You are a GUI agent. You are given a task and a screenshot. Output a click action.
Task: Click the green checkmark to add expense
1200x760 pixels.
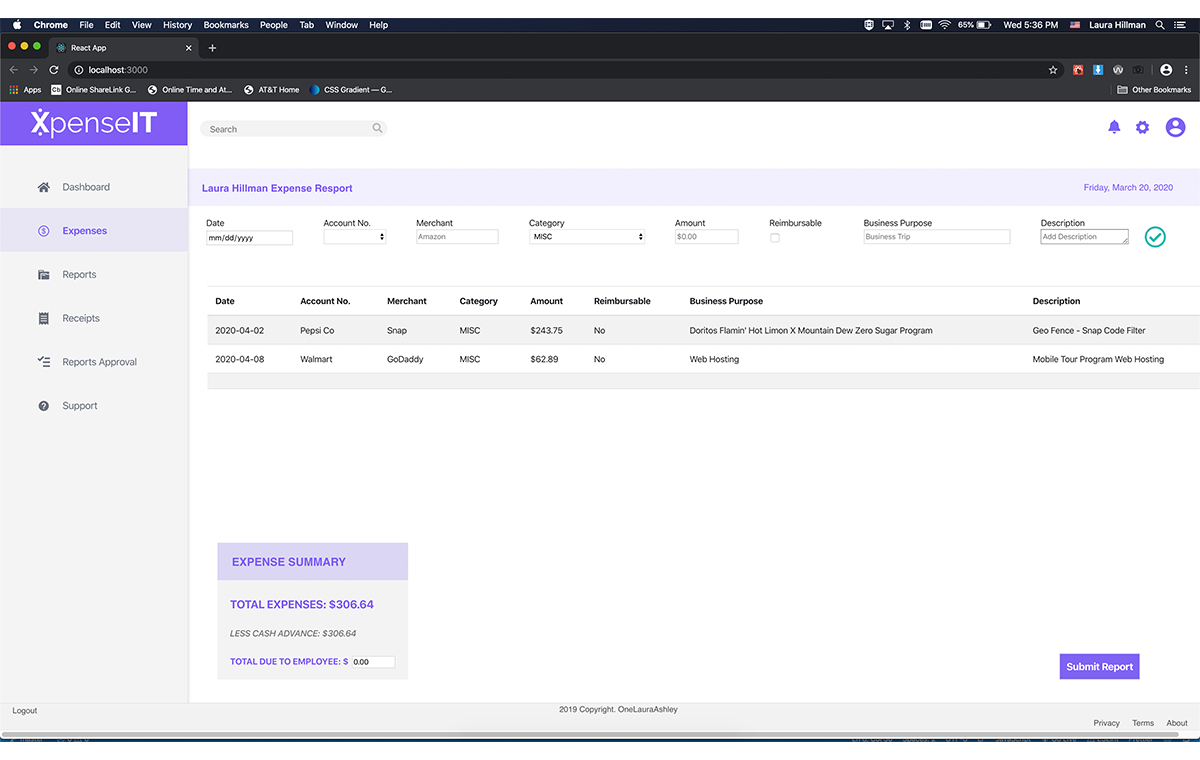click(x=1155, y=237)
